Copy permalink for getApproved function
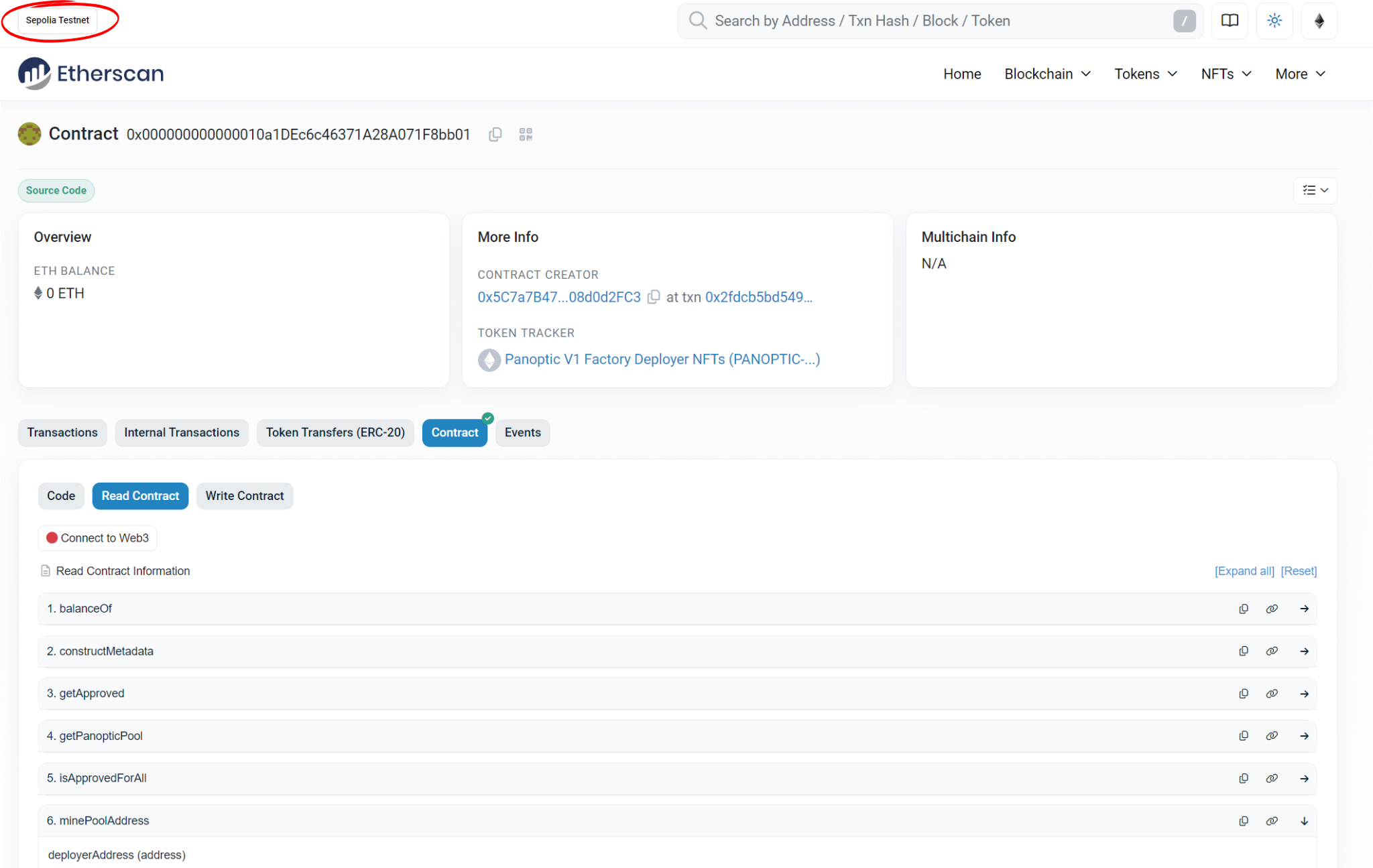 tap(1272, 694)
